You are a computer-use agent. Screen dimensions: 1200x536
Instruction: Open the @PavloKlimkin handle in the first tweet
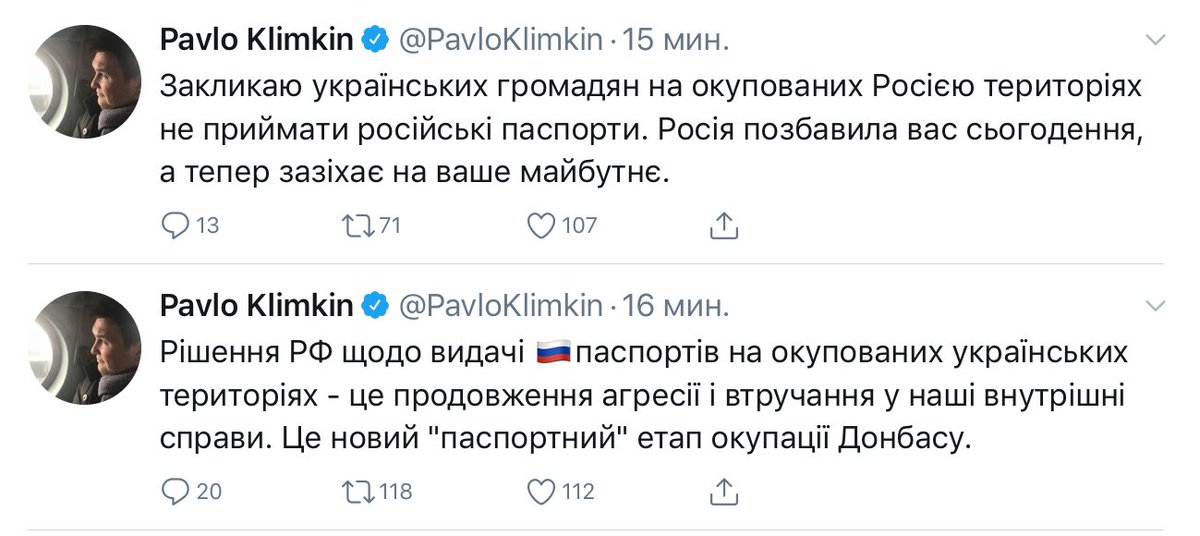click(501, 40)
